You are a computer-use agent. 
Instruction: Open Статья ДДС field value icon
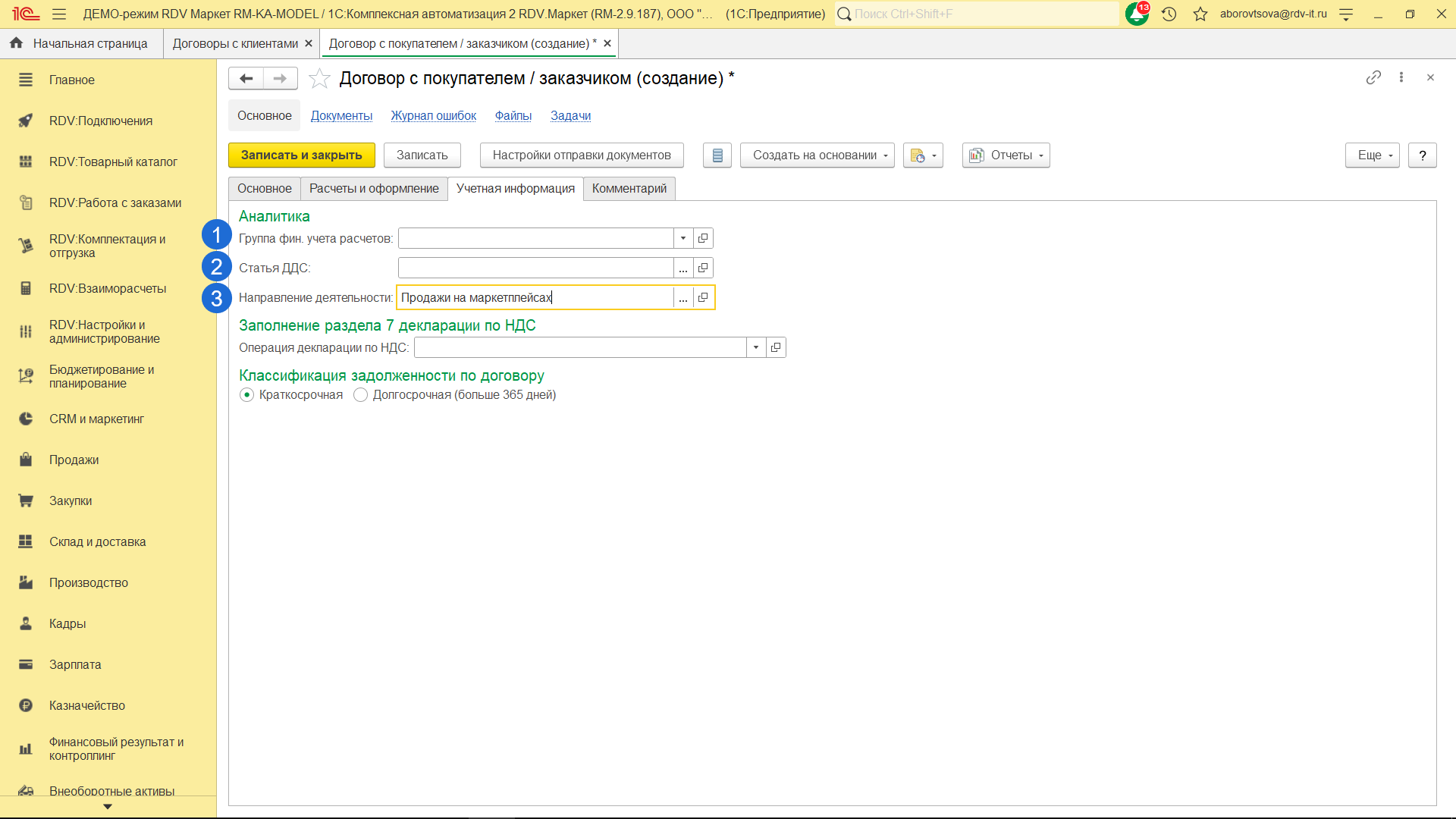[703, 268]
